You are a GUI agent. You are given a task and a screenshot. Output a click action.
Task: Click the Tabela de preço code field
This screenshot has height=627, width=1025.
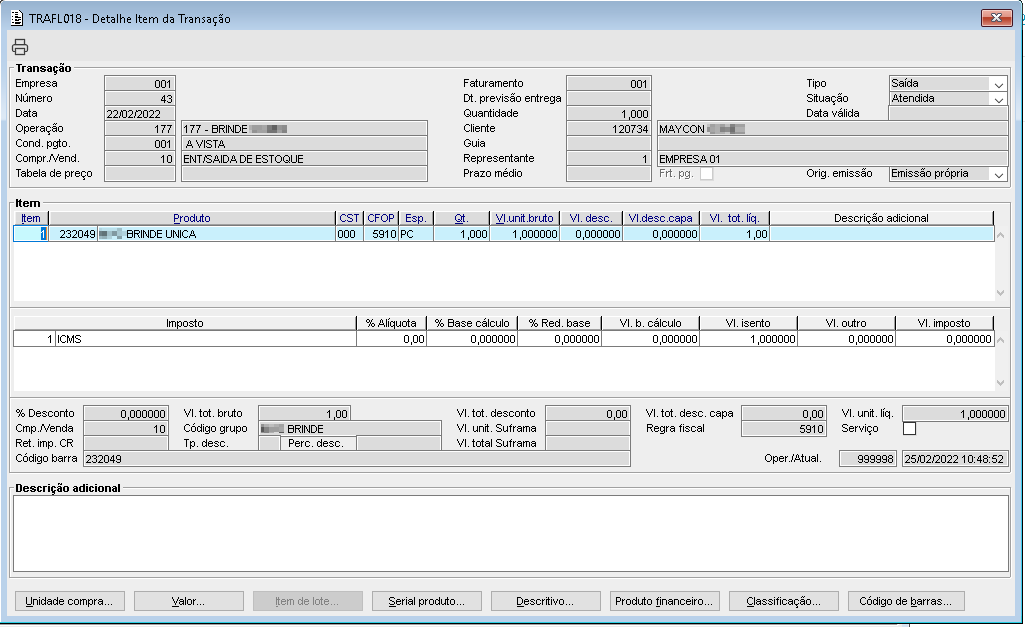point(140,174)
